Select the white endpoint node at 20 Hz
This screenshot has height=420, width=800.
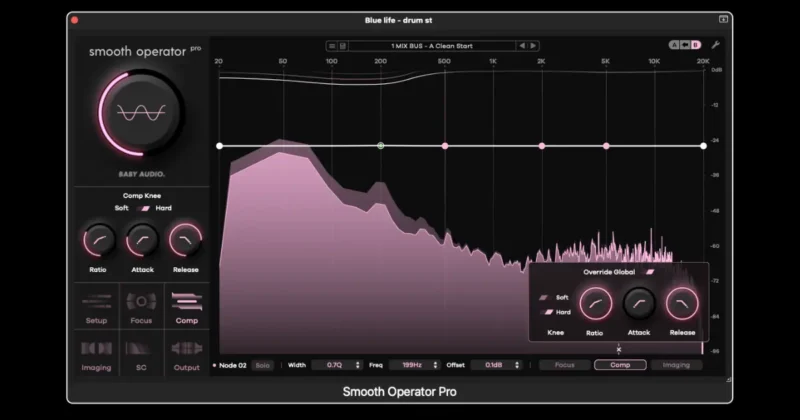click(x=219, y=146)
